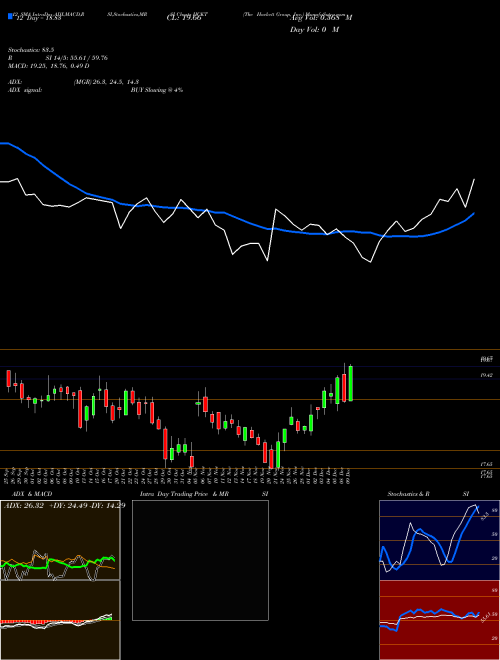Click the last tall green candlestick
This screenshot has height=660, width=500.
(351, 383)
